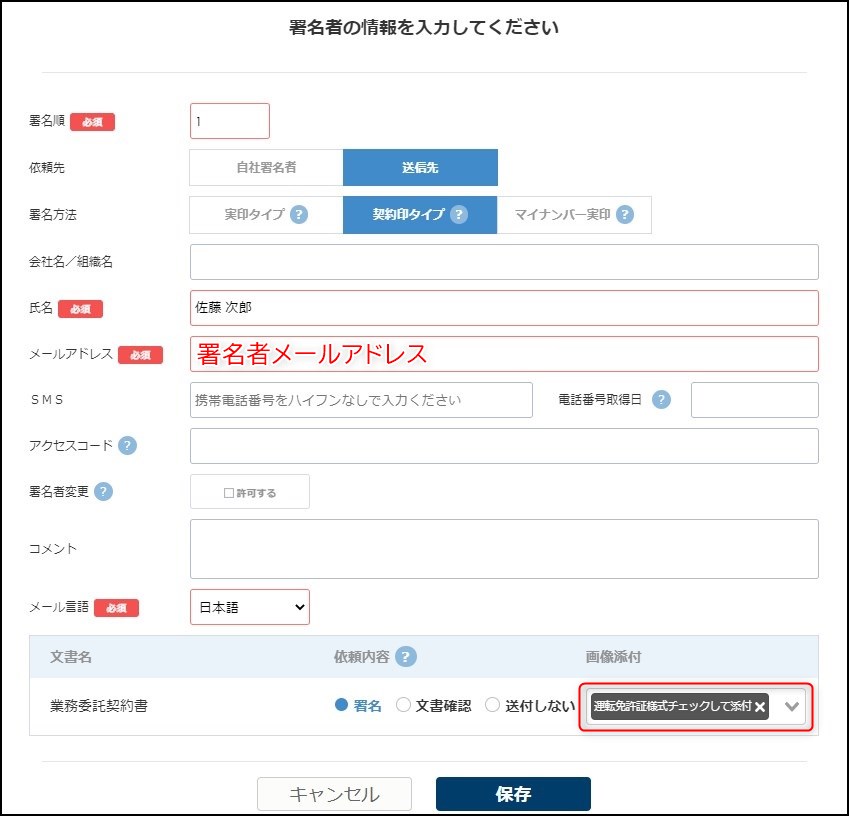Image resolution: width=849 pixels, height=816 pixels.
Task: Click the SMS phone number input field
Action: [360, 399]
